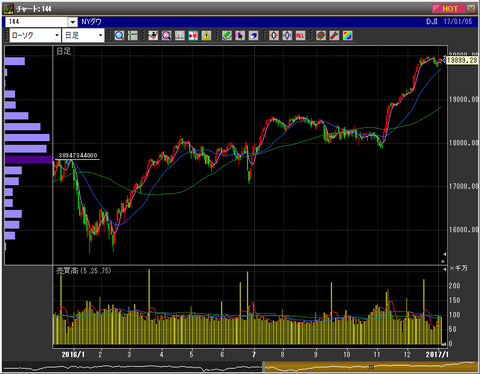Image resolution: width=480 pixels, height=374 pixels.
Task: Click the blue circle marker icon
Action: pos(287,35)
